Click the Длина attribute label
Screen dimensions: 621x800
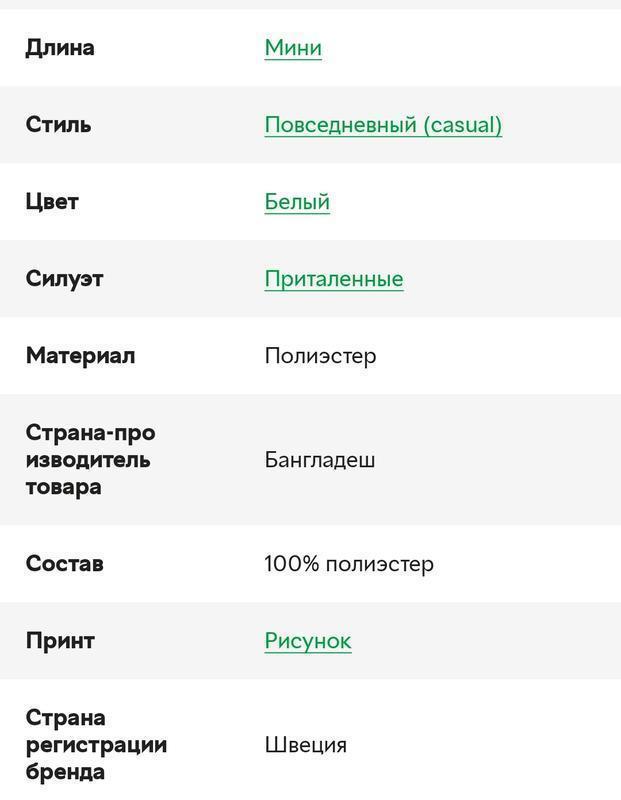60,48
